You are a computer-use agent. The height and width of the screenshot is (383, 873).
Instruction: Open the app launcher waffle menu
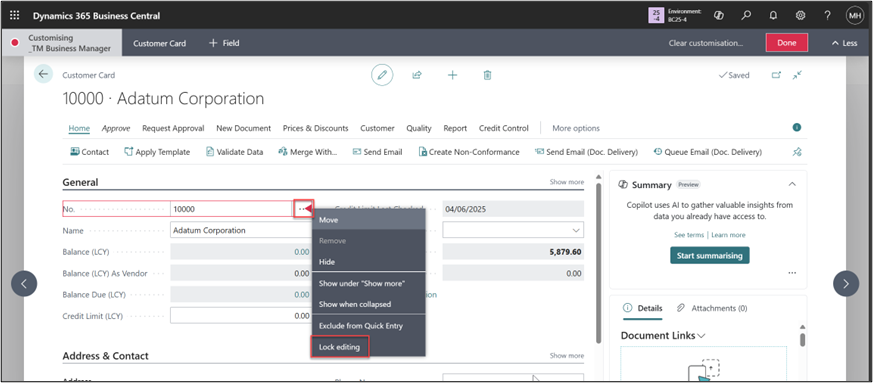(x=14, y=16)
